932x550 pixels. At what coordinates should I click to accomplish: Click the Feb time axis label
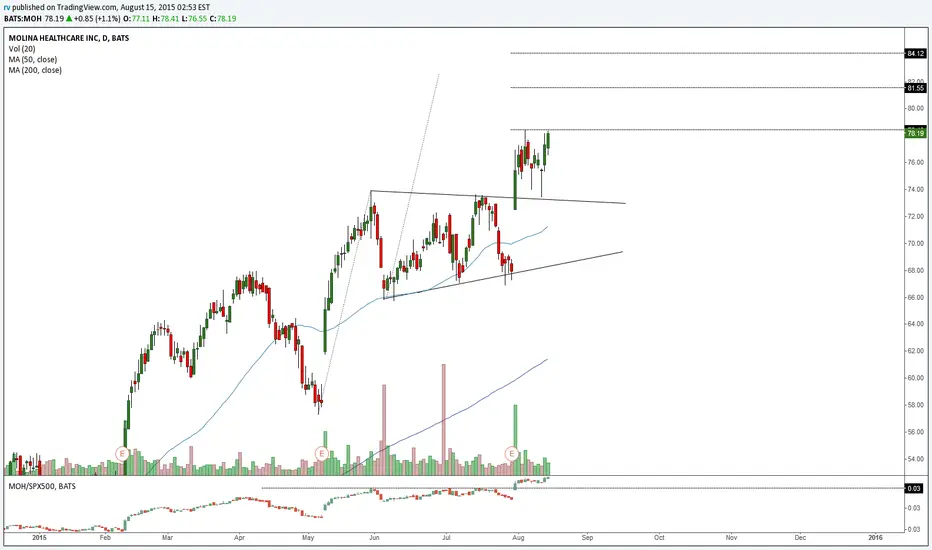pyautogui.click(x=105, y=538)
